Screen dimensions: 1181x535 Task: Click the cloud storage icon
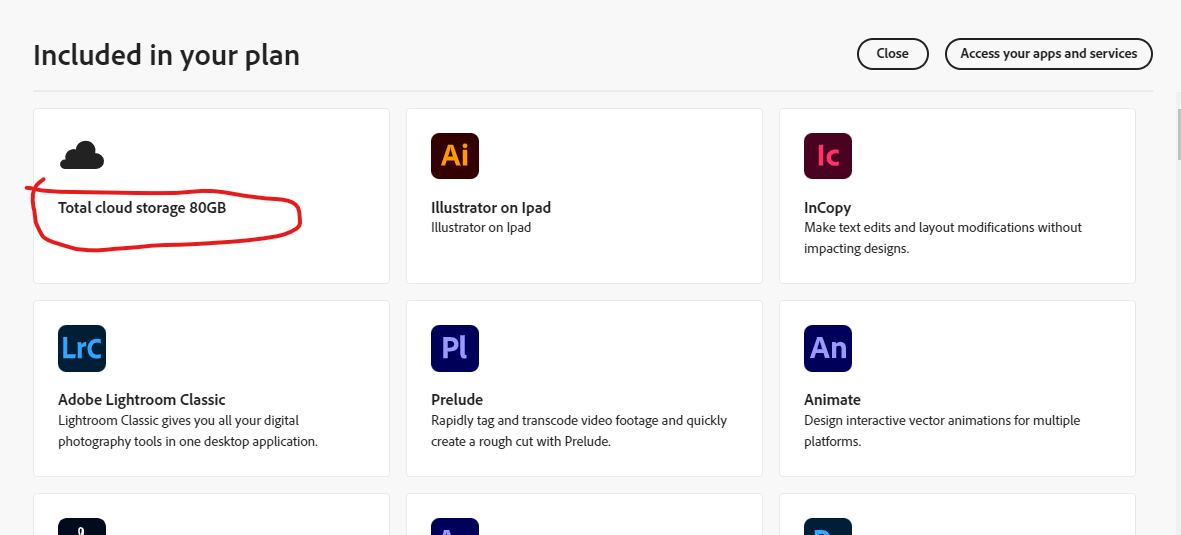coord(82,156)
